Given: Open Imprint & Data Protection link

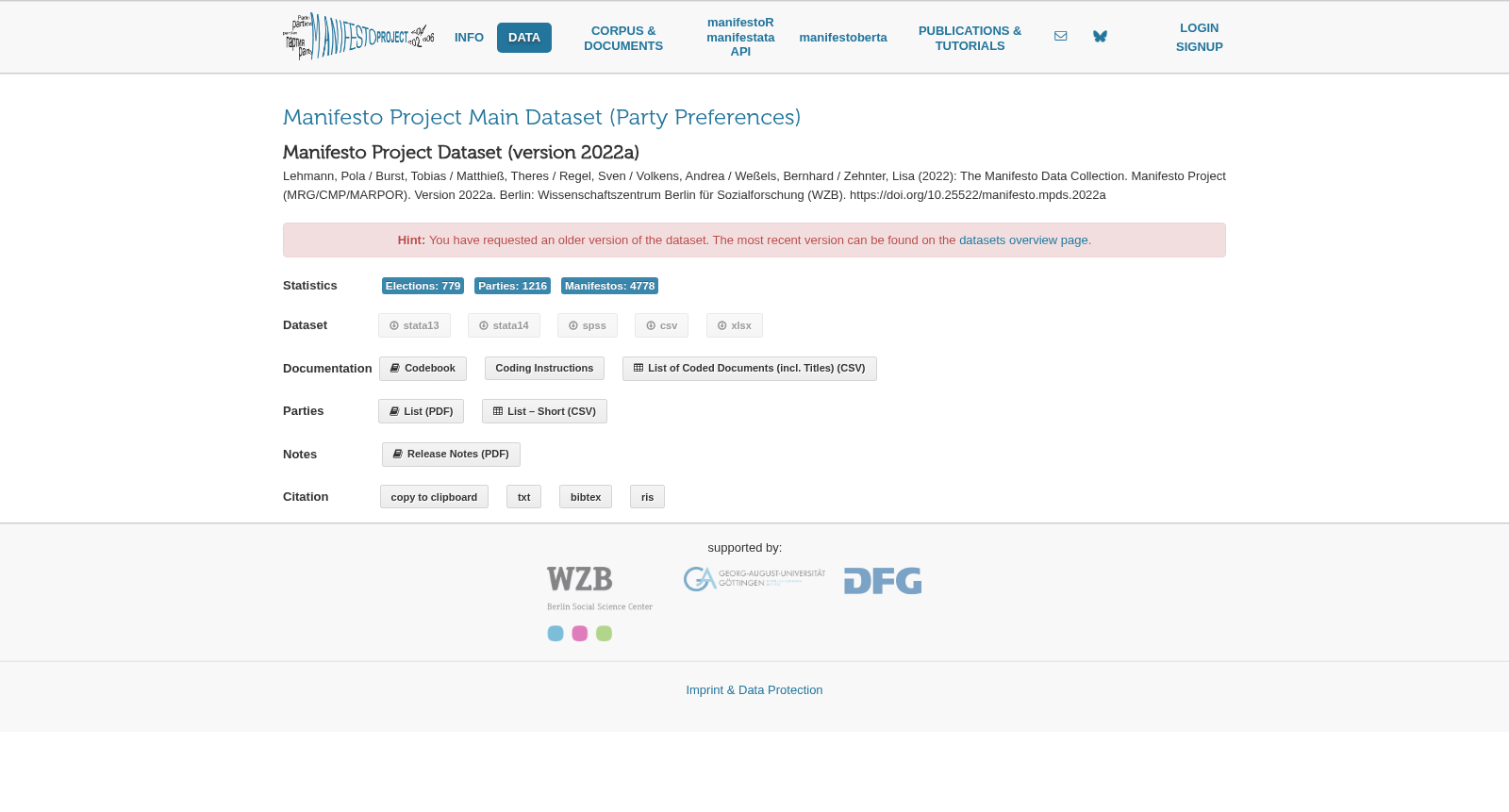Looking at the screenshot, I should point(754,690).
